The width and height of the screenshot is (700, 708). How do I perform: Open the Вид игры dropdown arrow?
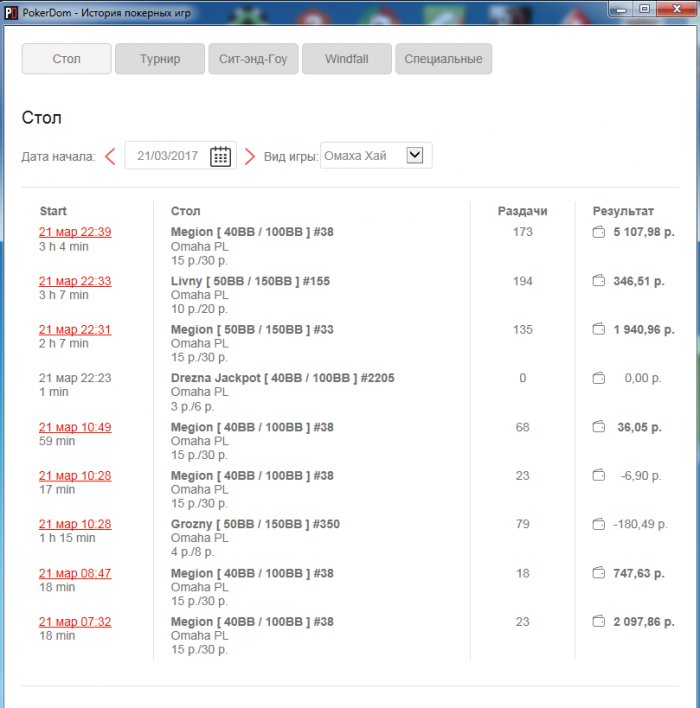[x=415, y=155]
